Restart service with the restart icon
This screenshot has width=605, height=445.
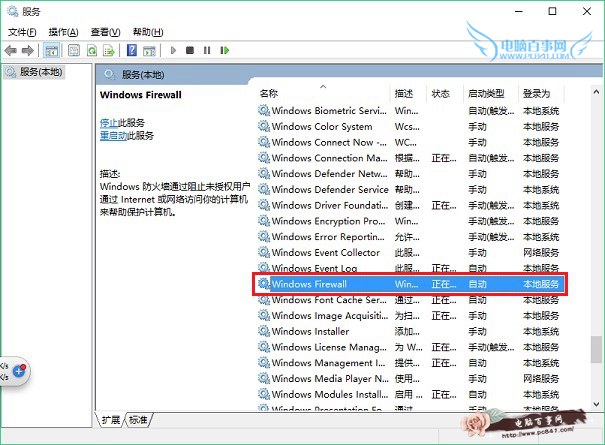tap(225, 50)
